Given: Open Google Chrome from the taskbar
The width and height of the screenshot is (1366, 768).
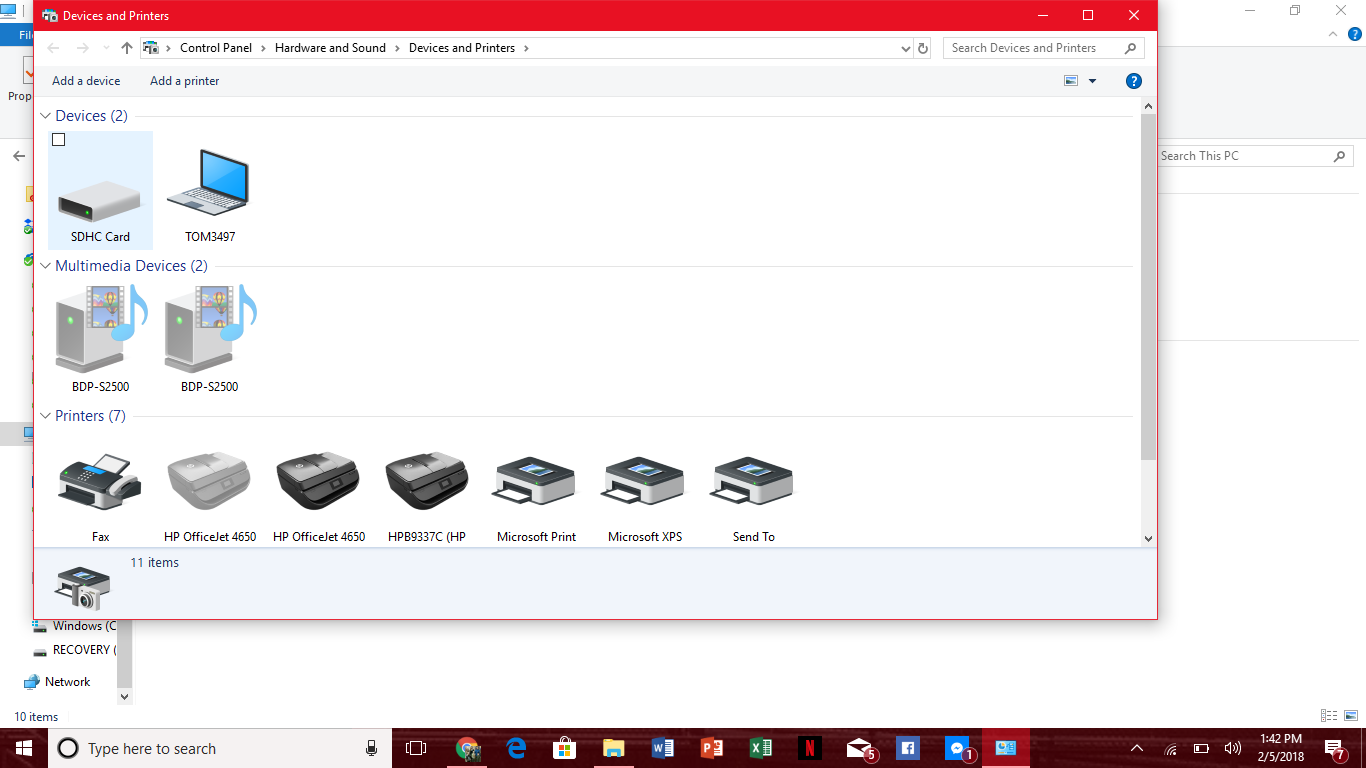Looking at the screenshot, I should (467, 748).
